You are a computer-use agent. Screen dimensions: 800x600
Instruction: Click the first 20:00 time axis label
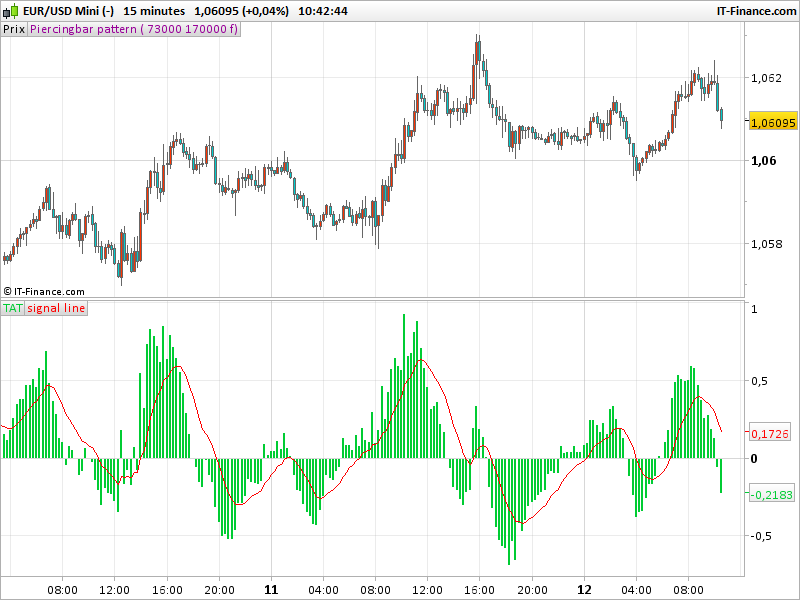coord(219,590)
